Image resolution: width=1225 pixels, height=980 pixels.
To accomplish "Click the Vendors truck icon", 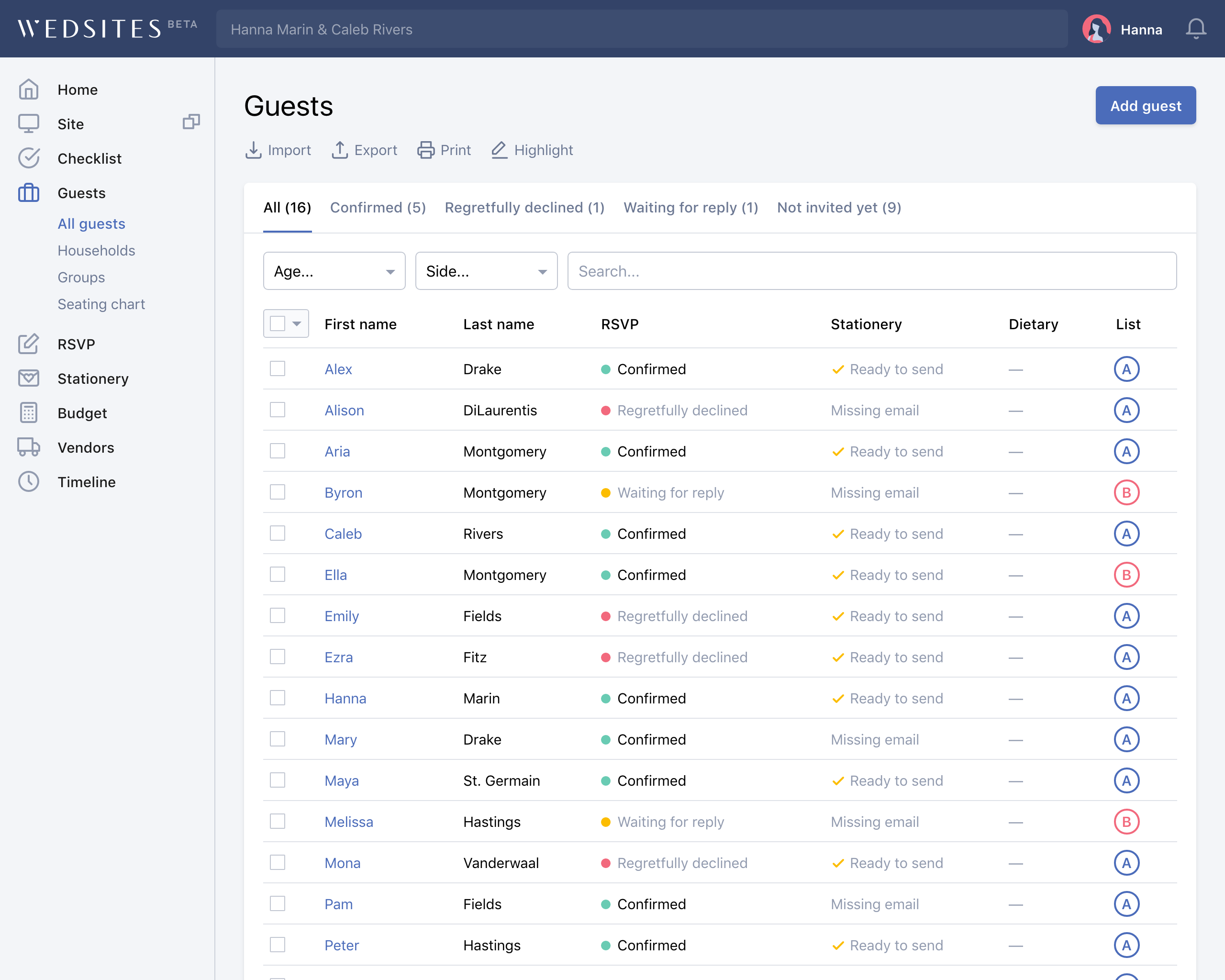I will coord(28,447).
